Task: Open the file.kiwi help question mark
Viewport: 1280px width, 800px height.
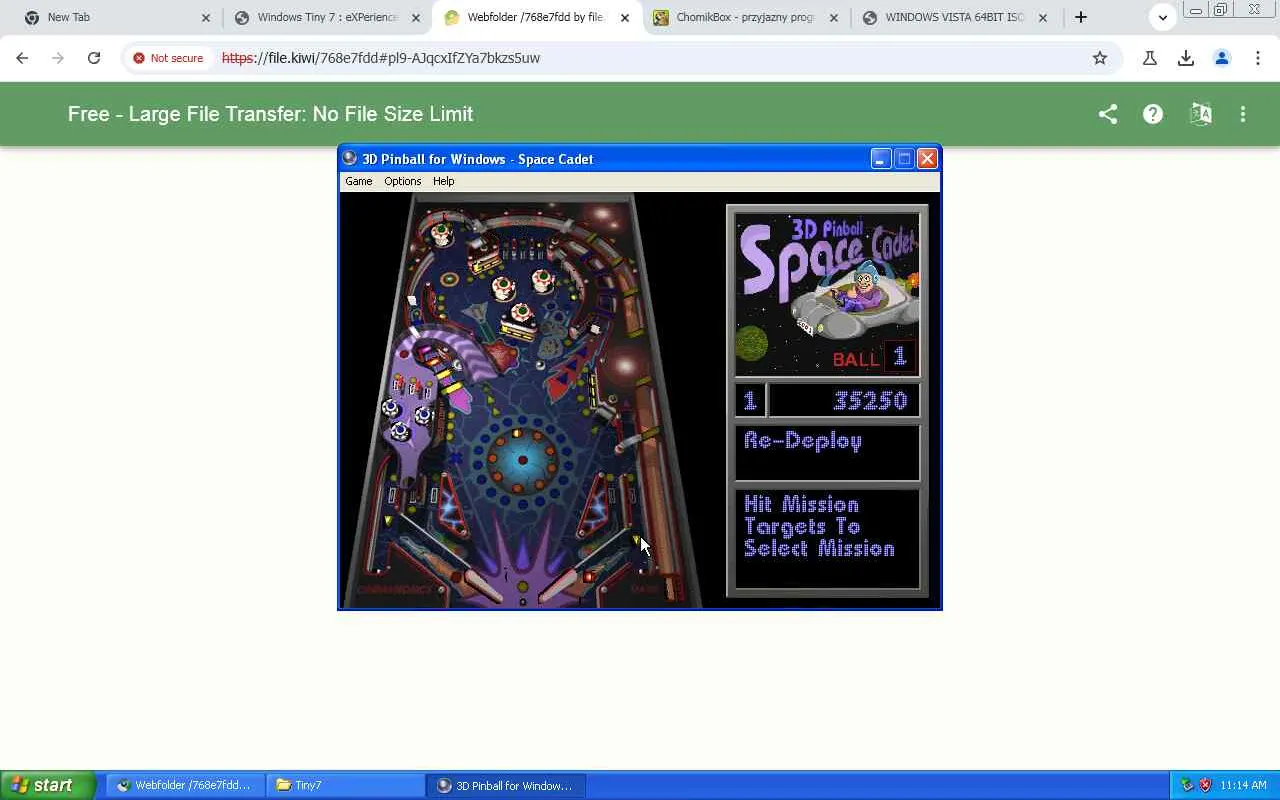Action: click(1153, 114)
